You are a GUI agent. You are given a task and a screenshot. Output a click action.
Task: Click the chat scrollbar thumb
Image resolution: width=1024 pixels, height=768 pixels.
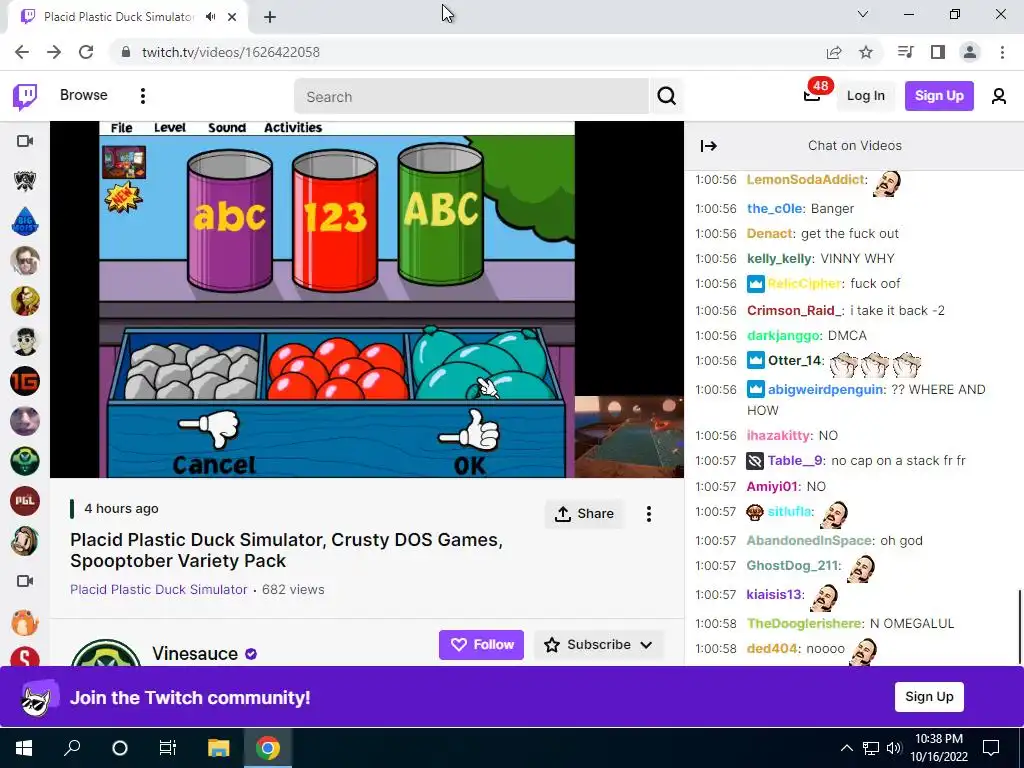point(1019,626)
